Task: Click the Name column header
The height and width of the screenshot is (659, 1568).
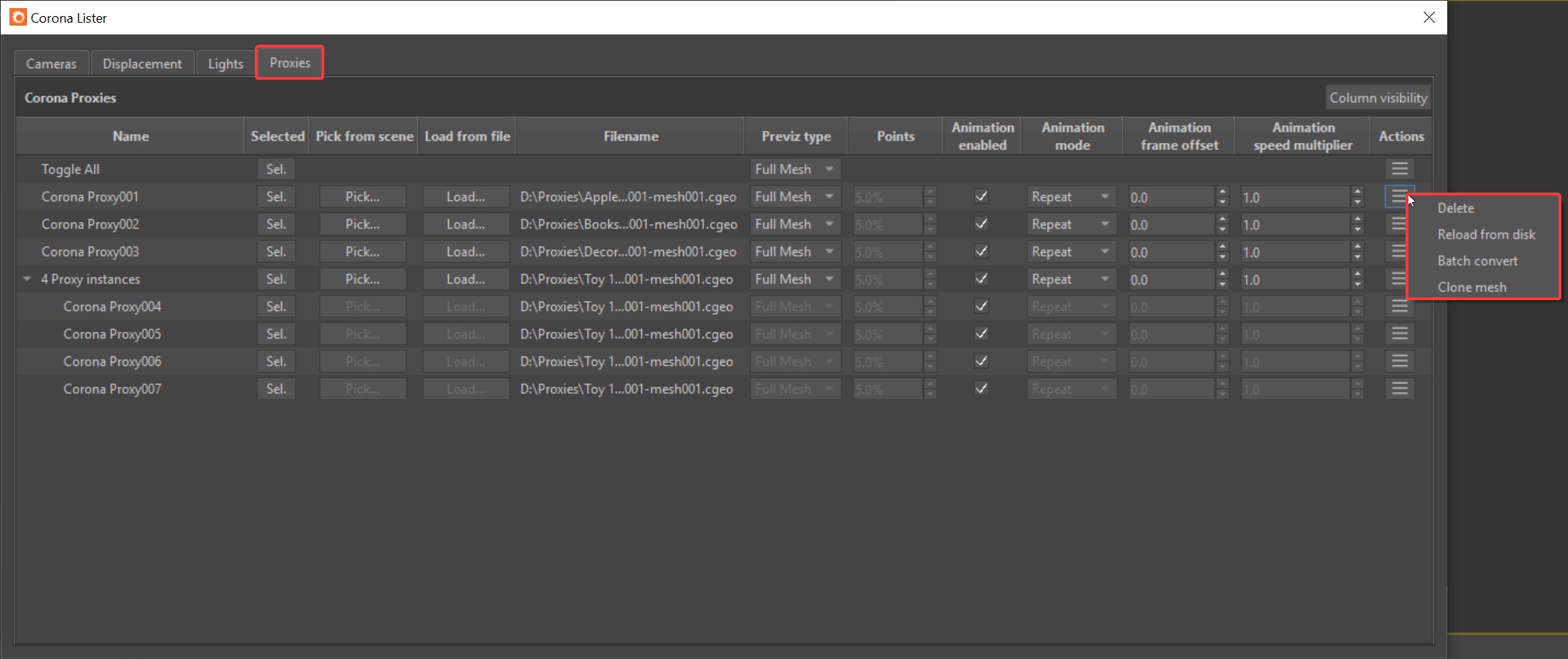Action: tap(130, 136)
